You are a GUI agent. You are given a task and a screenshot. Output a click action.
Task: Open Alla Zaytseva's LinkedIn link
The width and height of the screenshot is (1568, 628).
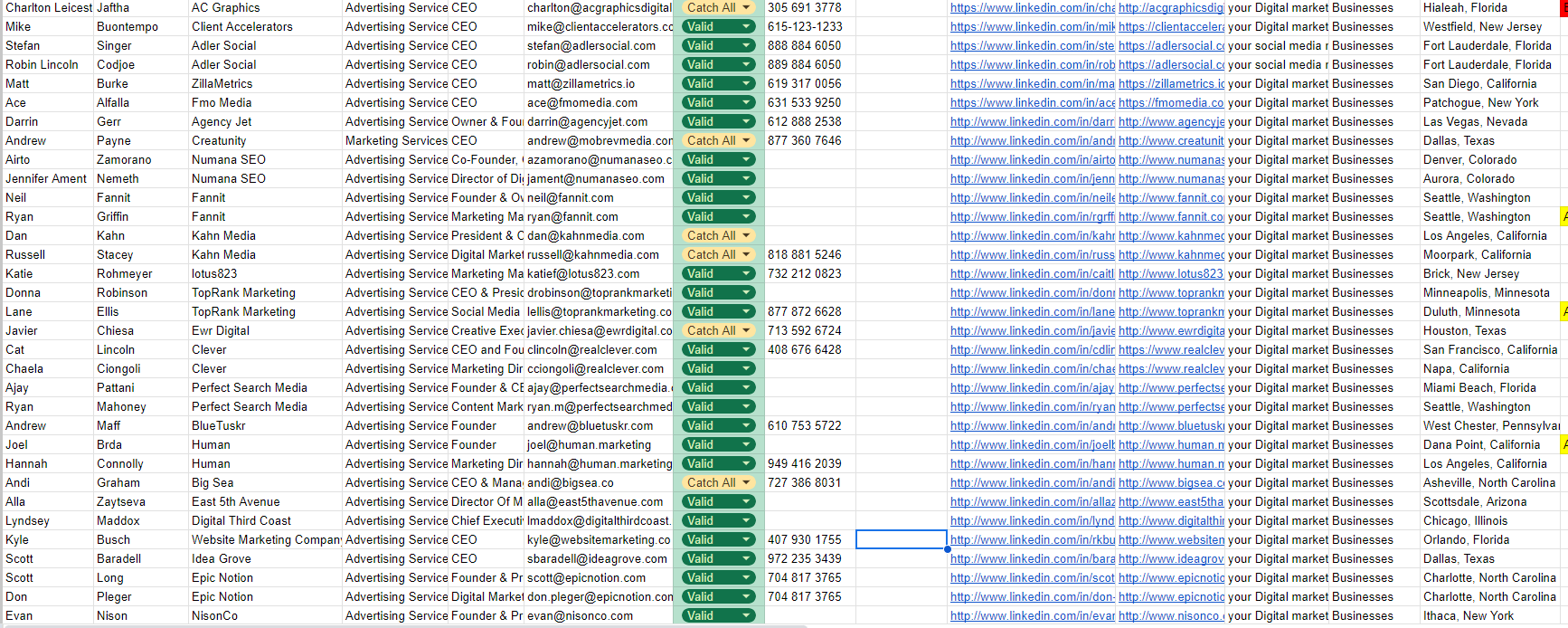point(1033,501)
